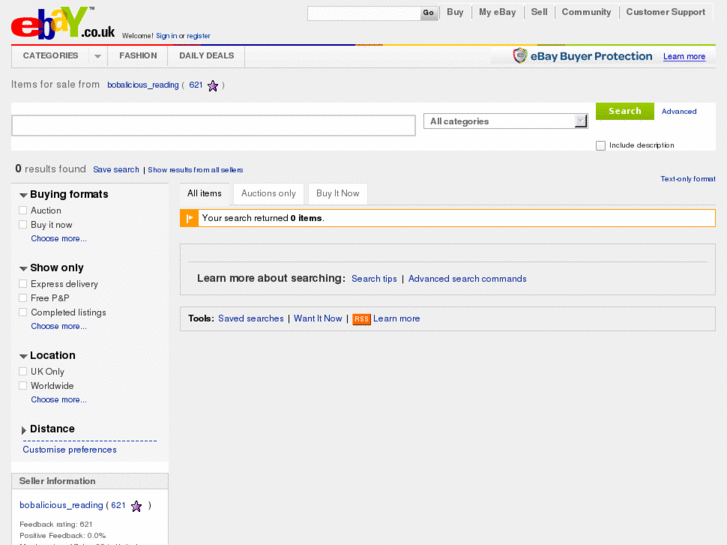Open Customise preferences link

point(70,450)
